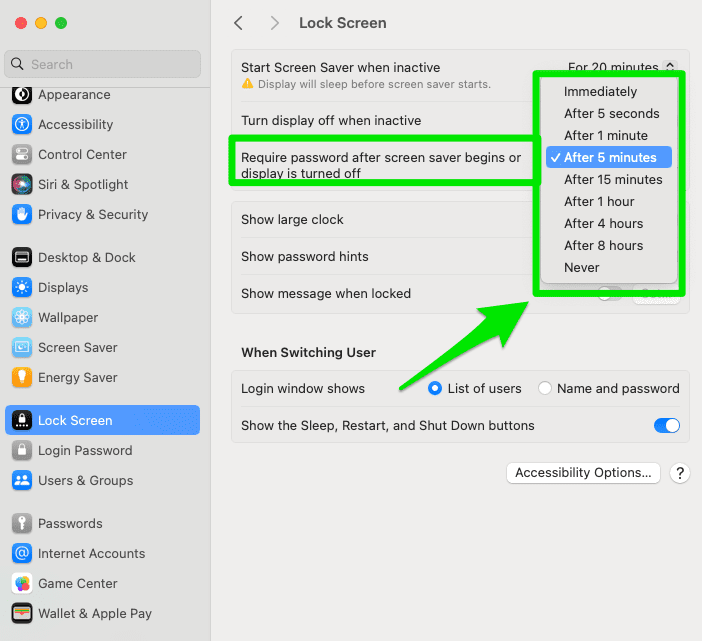Choose Immediately from the password menu
Image resolution: width=702 pixels, height=641 pixels.
600,92
